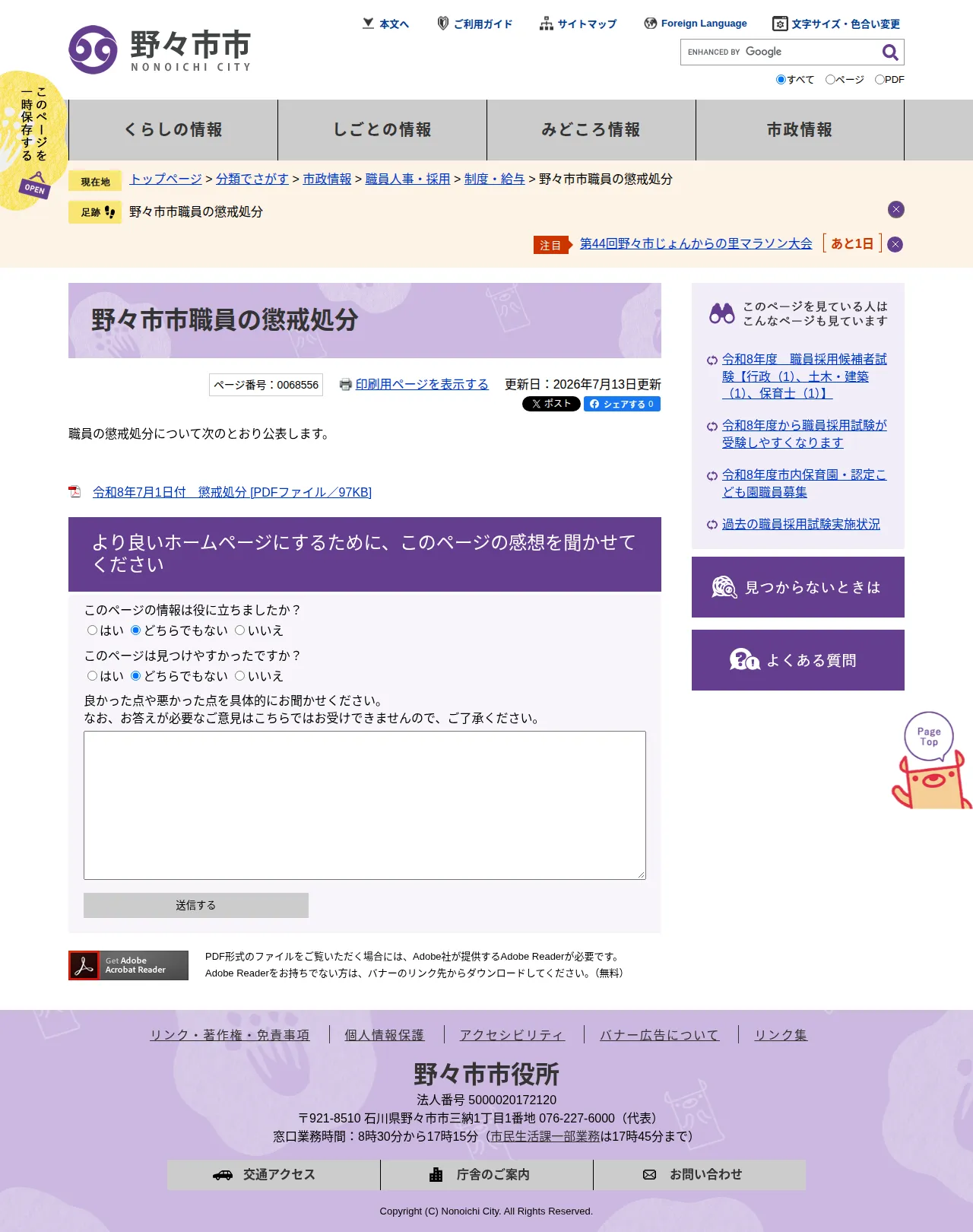Screen dimensions: 973x1232
Task: Post this page to X
Action: point(551,404)
